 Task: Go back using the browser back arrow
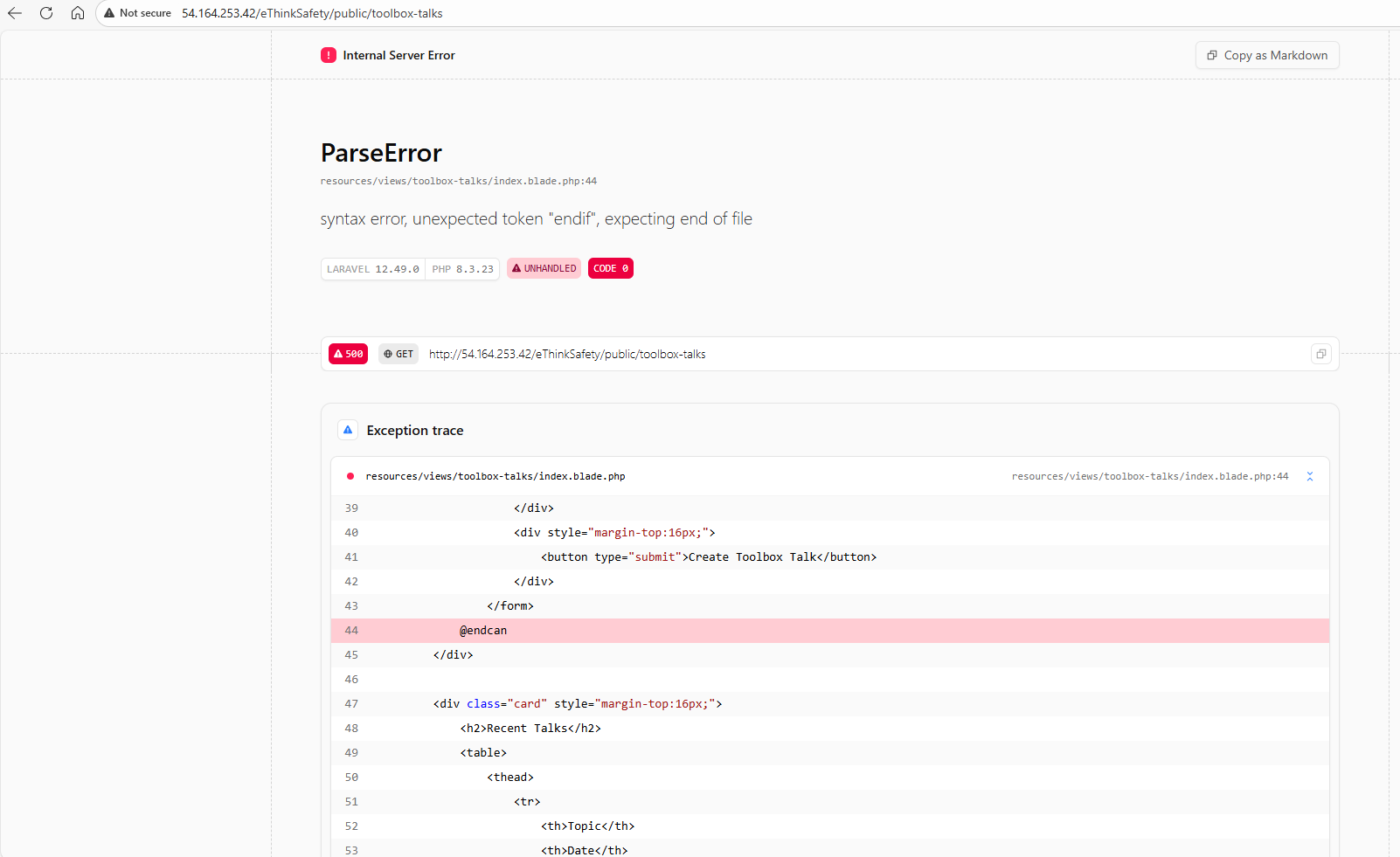pos(15,13)
